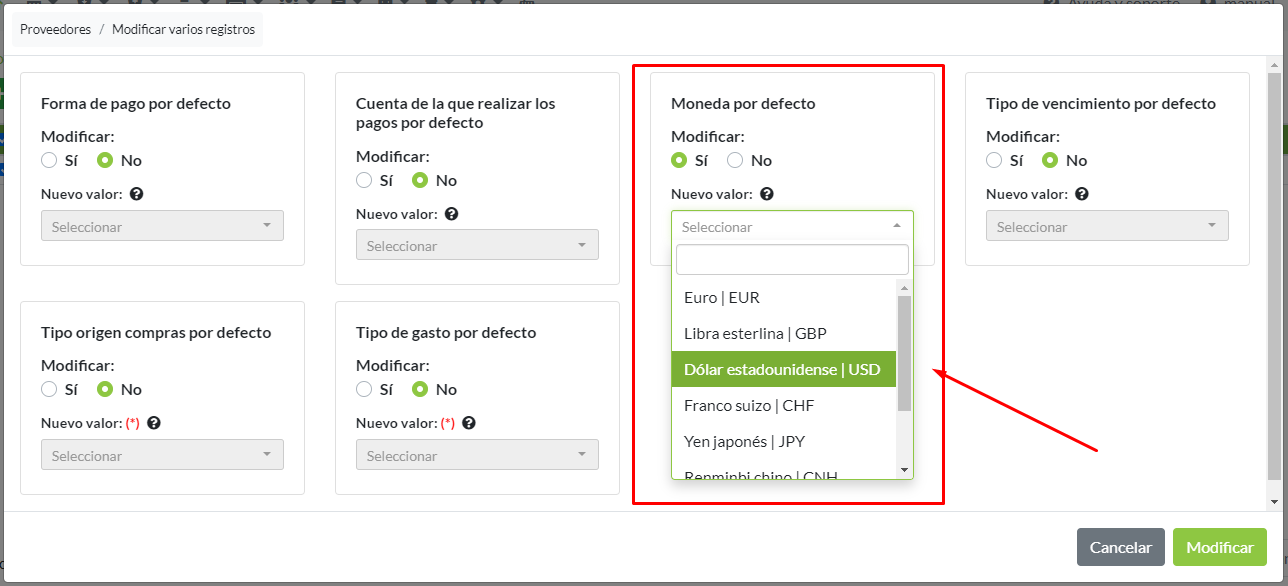Open the Tipo de vencimiento Seleccionar dropdown
Image resolution: width=1288 pixels, height=586 pixels.
[x=1107, y=226]
